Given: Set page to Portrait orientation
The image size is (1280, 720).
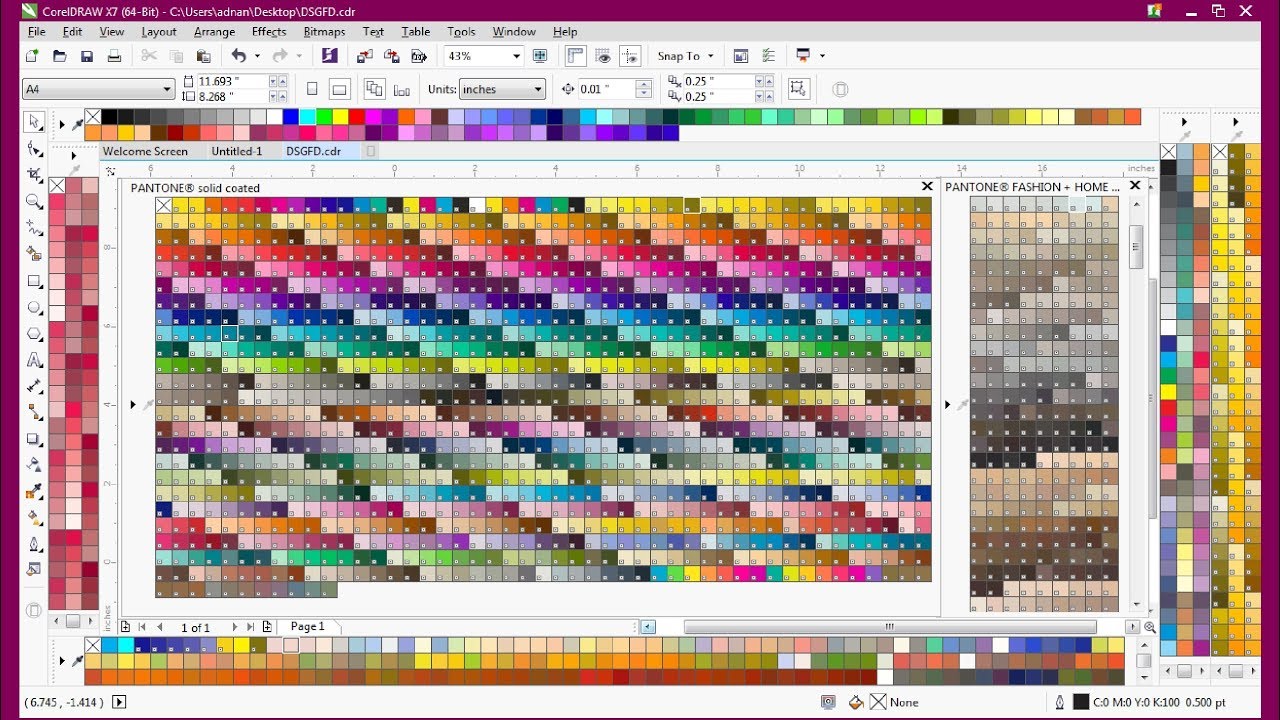Looking at the screenshot, I should click(312, 89).
